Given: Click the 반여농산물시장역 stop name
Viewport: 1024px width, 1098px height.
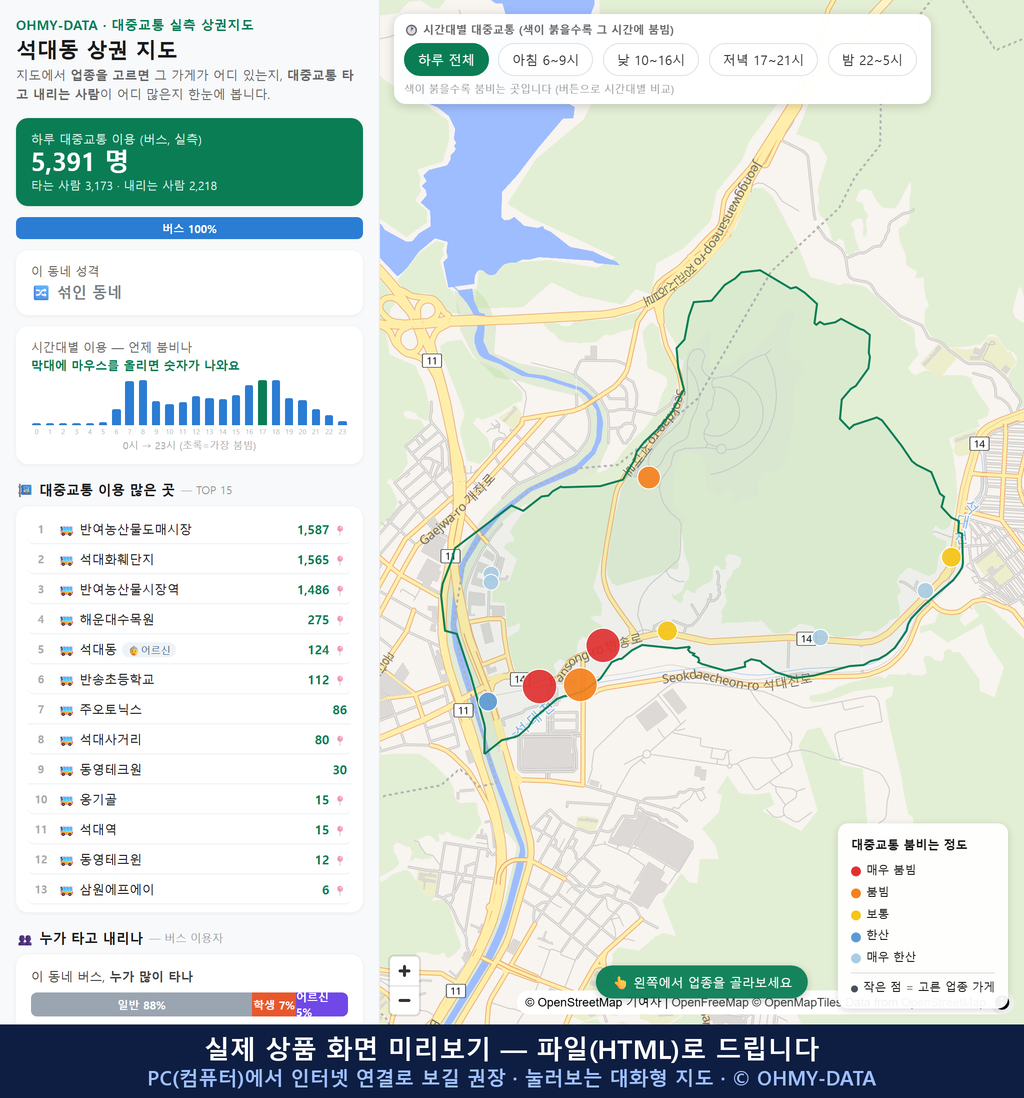Looking at the screenshot, I should click(x=130, y=590).
